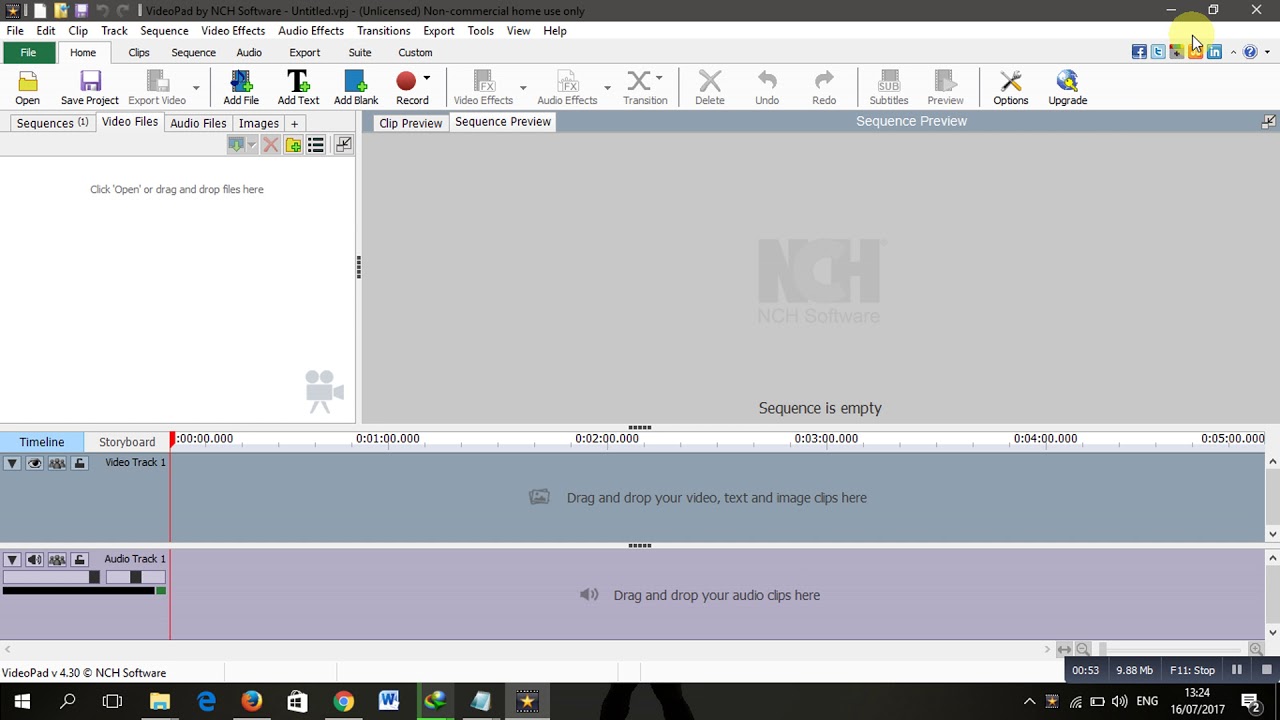Open the Audio Effects dropdown arrow
The image size is (1280, 720).
(x=607, y=88)
